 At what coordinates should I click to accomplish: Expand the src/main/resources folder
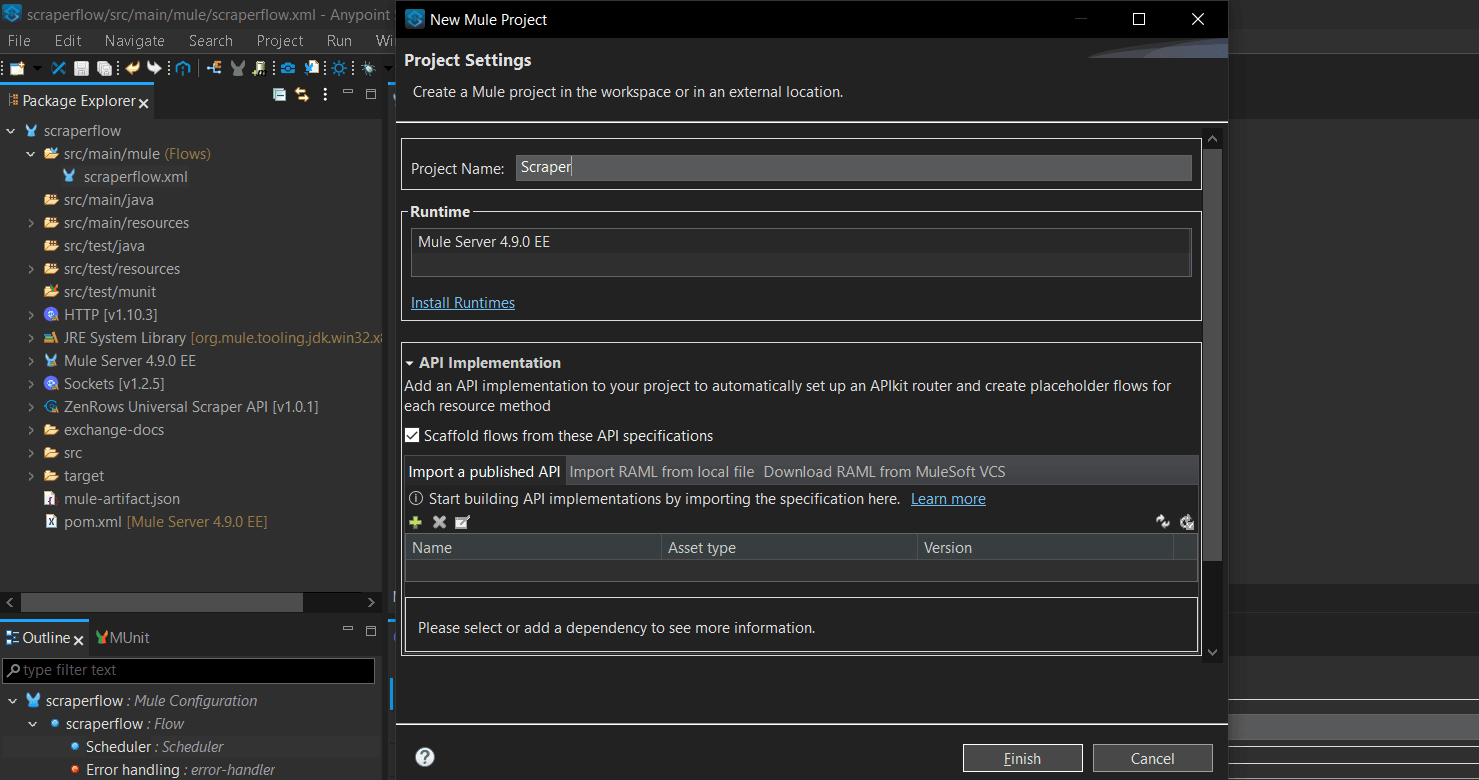pos(31,223)
